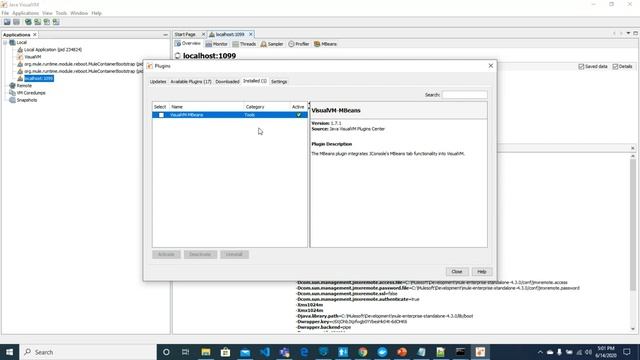
Task: Sort plugins by the Category column header
Action: 267,107
